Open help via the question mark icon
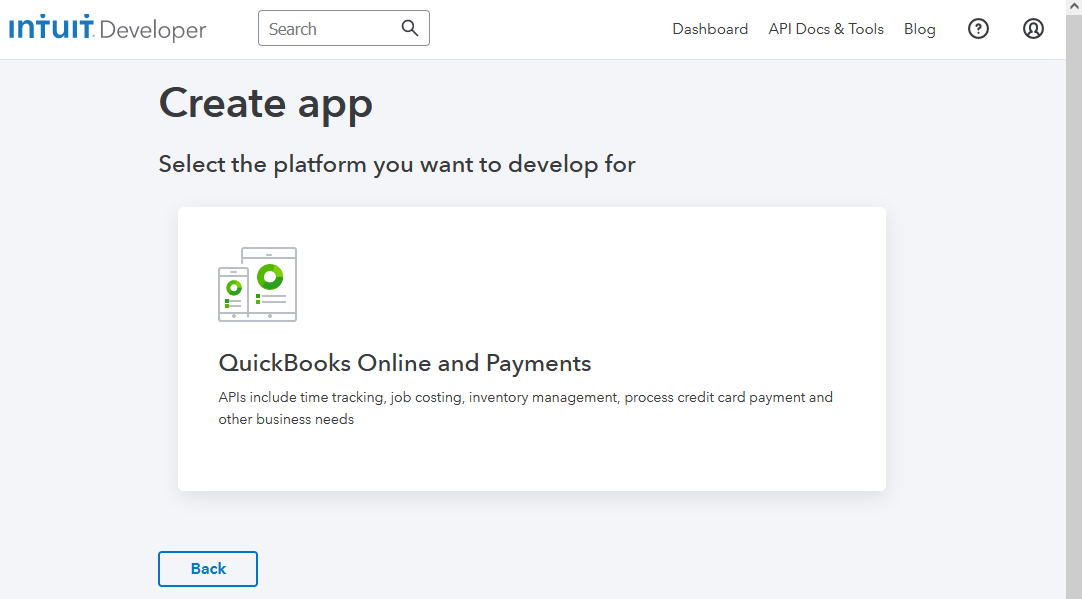The height and width of the screenshot is (599, 1082). point(978,29)
